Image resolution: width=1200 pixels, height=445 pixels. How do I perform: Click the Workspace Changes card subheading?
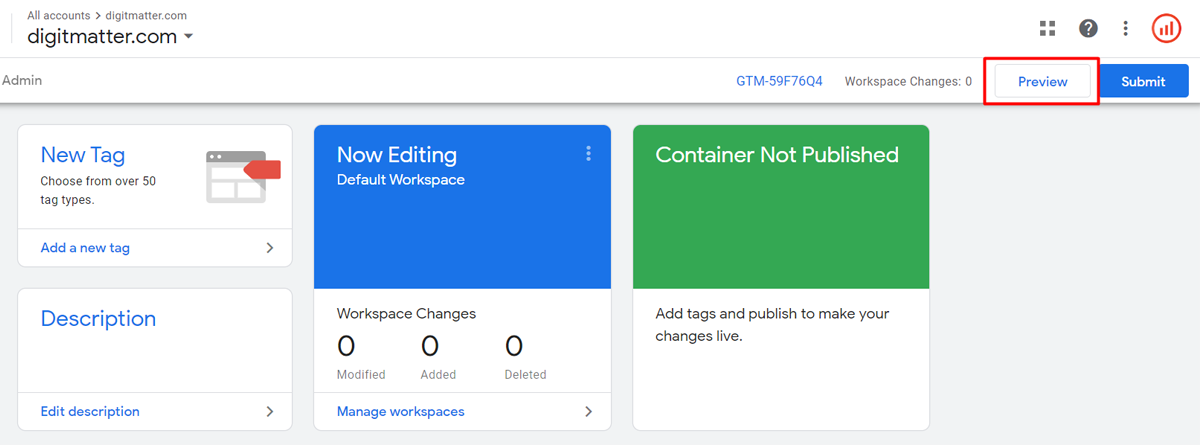click(406, 314)
